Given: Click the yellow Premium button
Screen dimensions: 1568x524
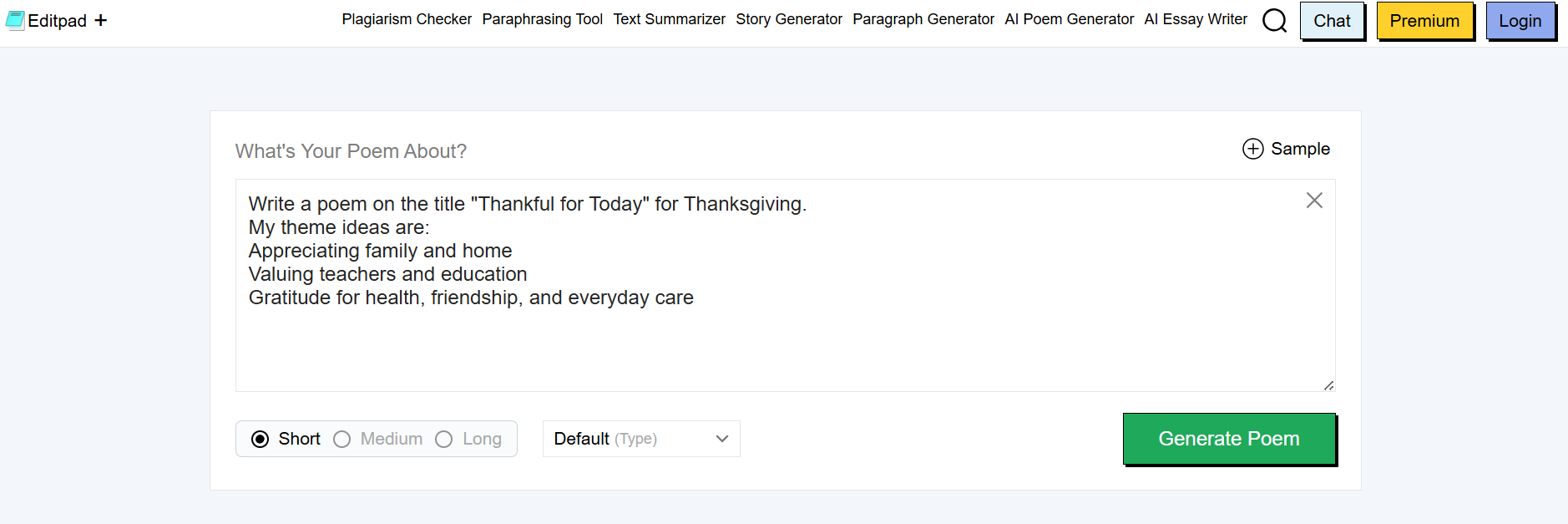Looking at the screenshot, I should [1425, 21].
